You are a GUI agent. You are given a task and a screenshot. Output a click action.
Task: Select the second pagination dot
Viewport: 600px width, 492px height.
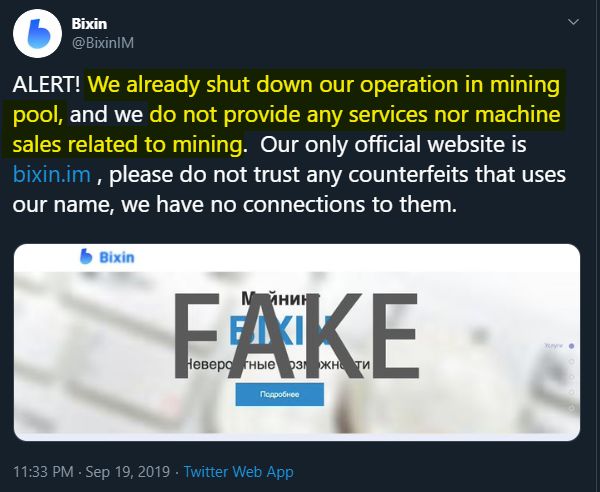click(x=571, y=361)
